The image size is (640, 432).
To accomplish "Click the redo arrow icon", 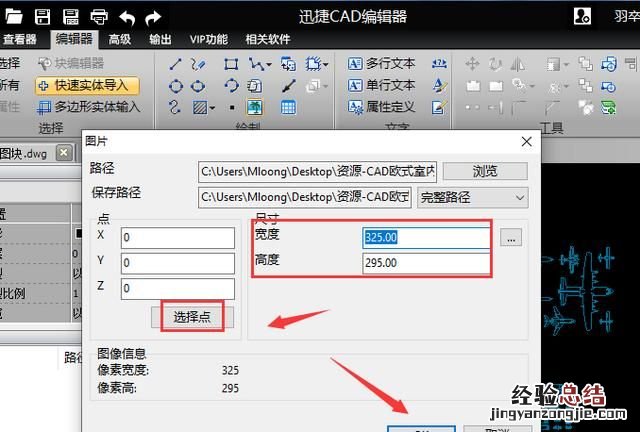I will pyautogui.click(x=152, y=17).
